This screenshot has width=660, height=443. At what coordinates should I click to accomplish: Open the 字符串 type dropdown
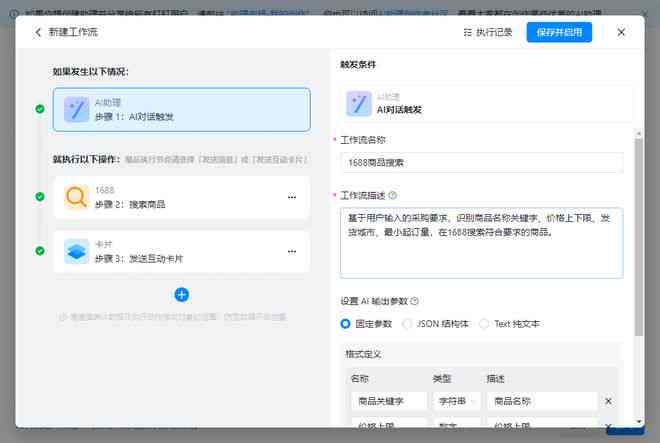[457, 401]
